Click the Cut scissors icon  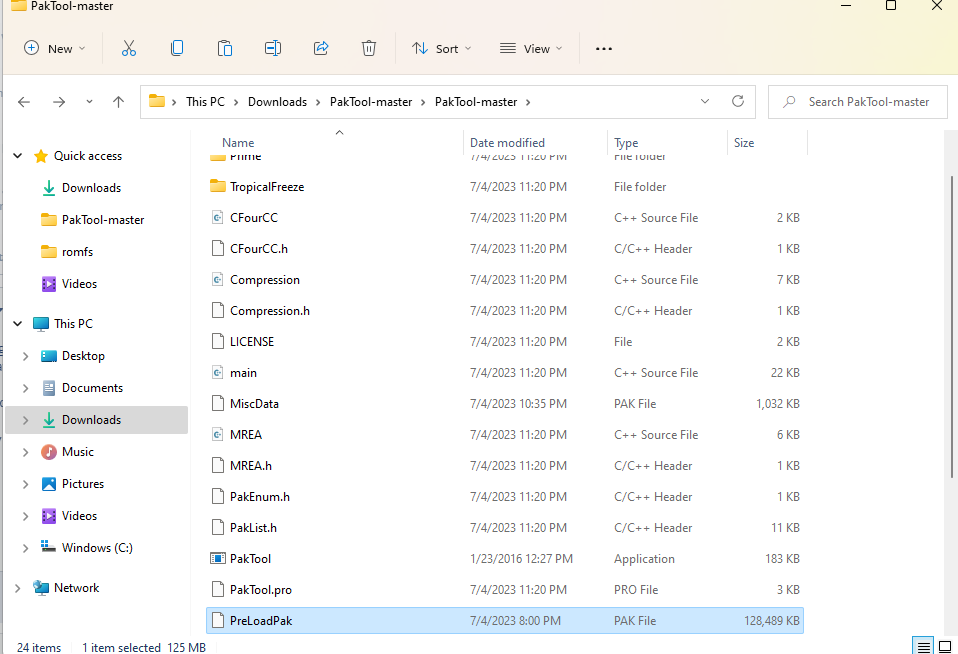(128, 48)
